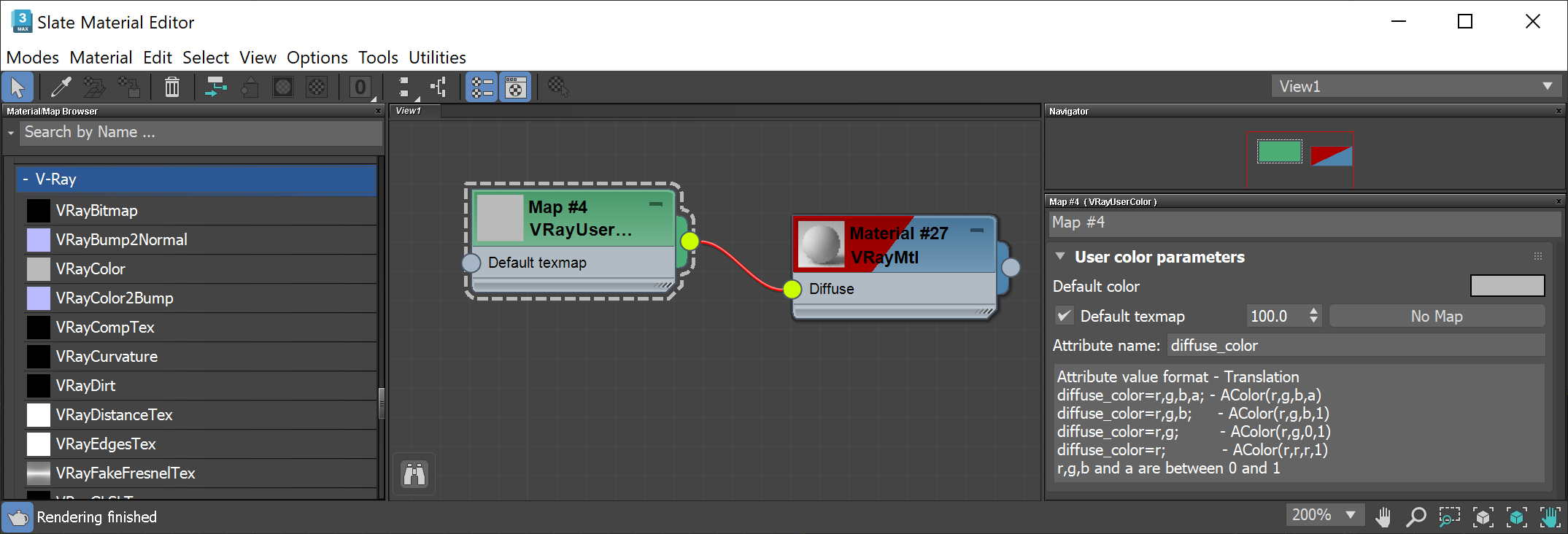Image resolution: width=1568 pixels, height=534 pixels.
Task: Click Default texmap 100.0 spinner arrows
Action: [x=1313, y=316]
